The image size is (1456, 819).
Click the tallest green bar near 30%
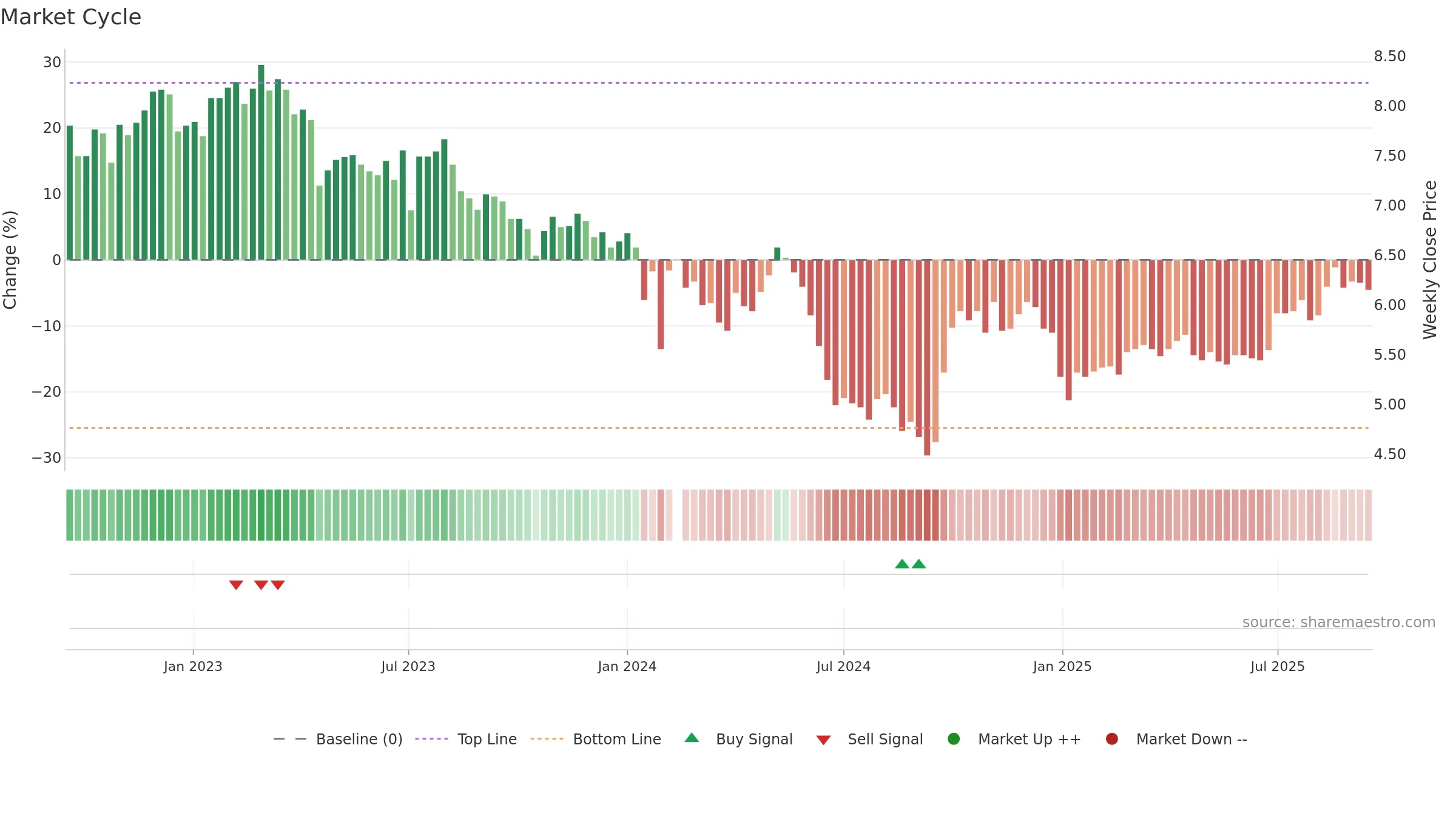pos(261,162)
